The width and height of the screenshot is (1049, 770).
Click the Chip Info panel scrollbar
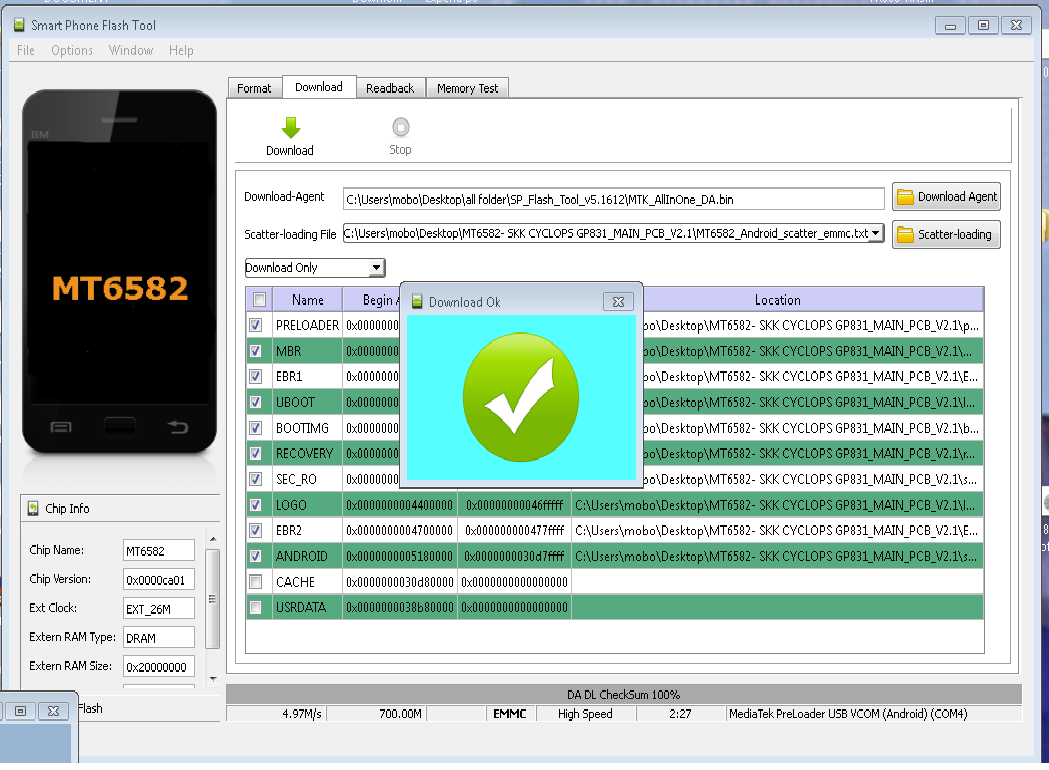pyautogui.click(x=212, y=600)
